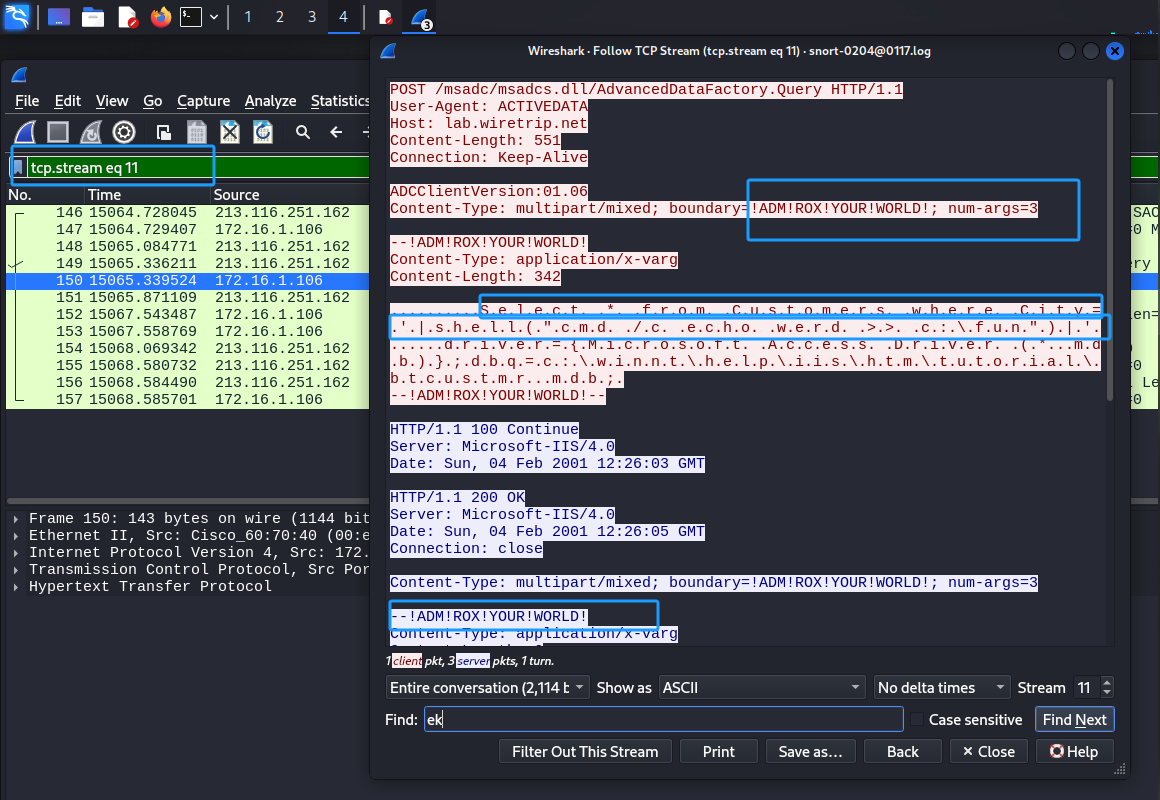This screenshot has width=1160, height=800.
Task: Switch to workspace 1
Action: pyautogui.click(x=248, y=17)
